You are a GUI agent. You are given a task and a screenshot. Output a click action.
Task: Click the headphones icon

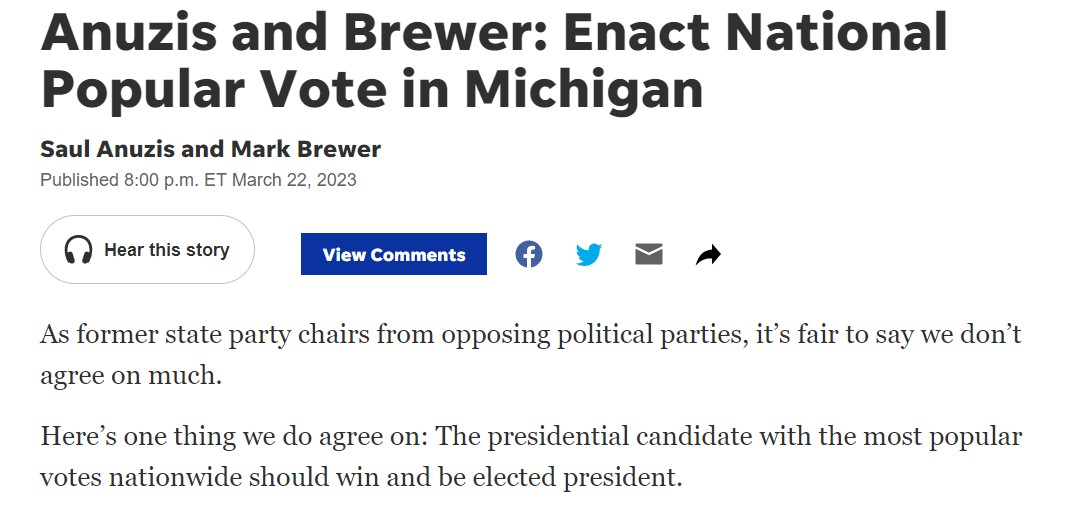[x=78, y=250]
